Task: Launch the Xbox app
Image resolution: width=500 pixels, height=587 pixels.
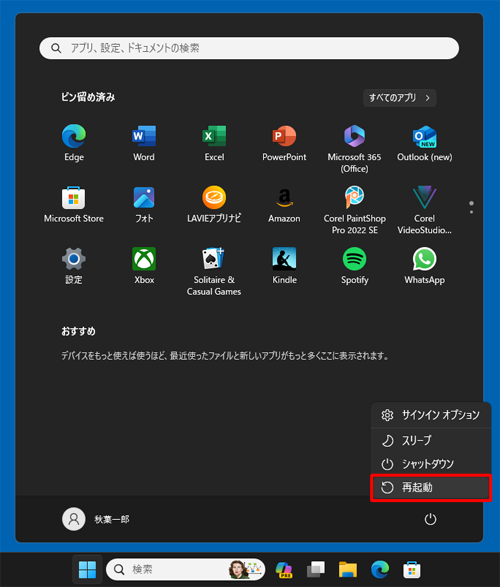Action: point(144,265)
